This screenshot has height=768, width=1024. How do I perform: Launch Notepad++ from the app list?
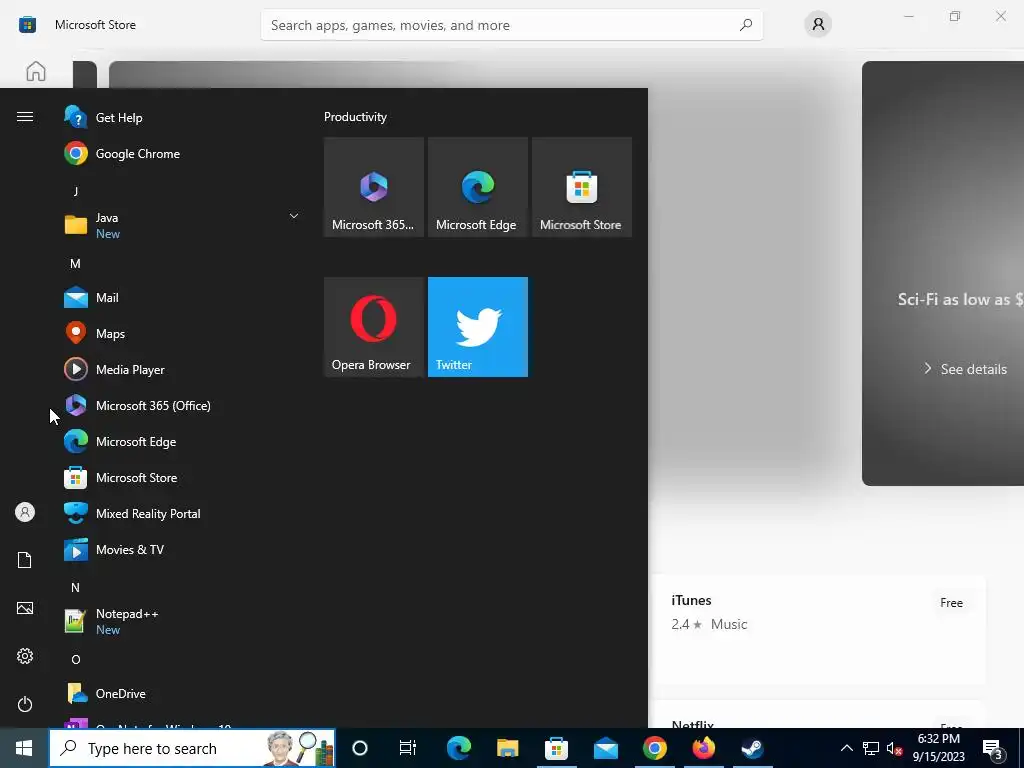point(182,621)
